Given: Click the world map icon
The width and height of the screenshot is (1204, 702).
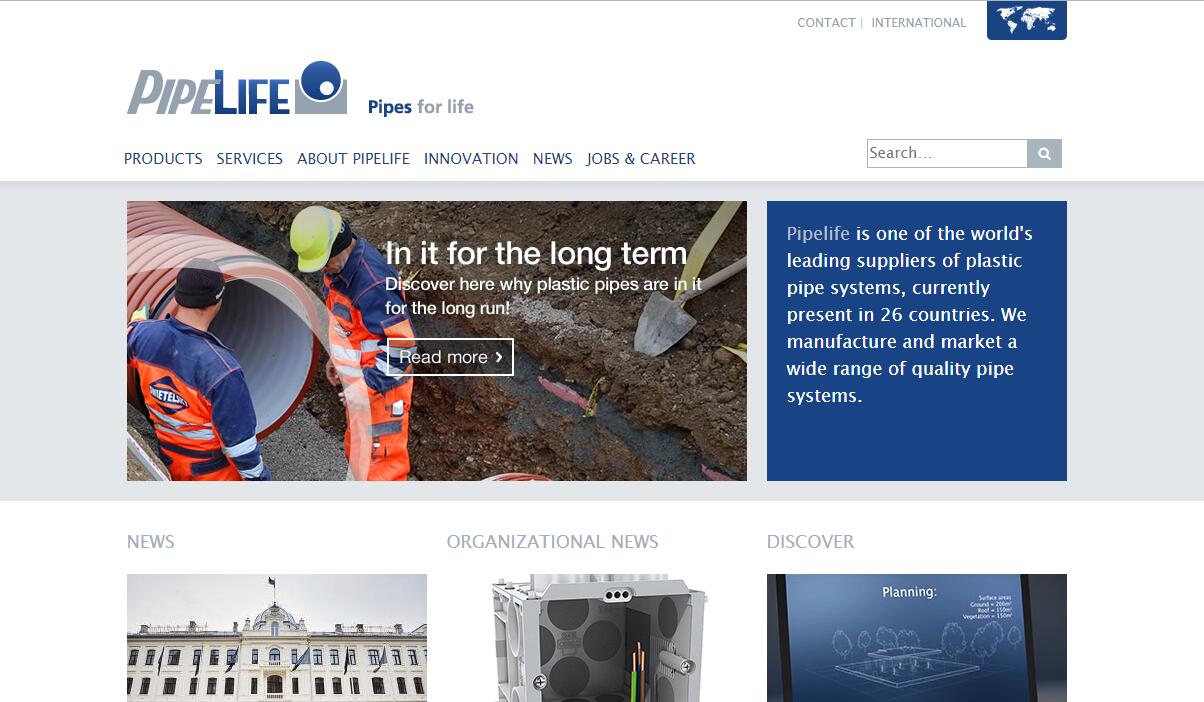Looking at the screenshot, I should click(x=1026, y=20).
